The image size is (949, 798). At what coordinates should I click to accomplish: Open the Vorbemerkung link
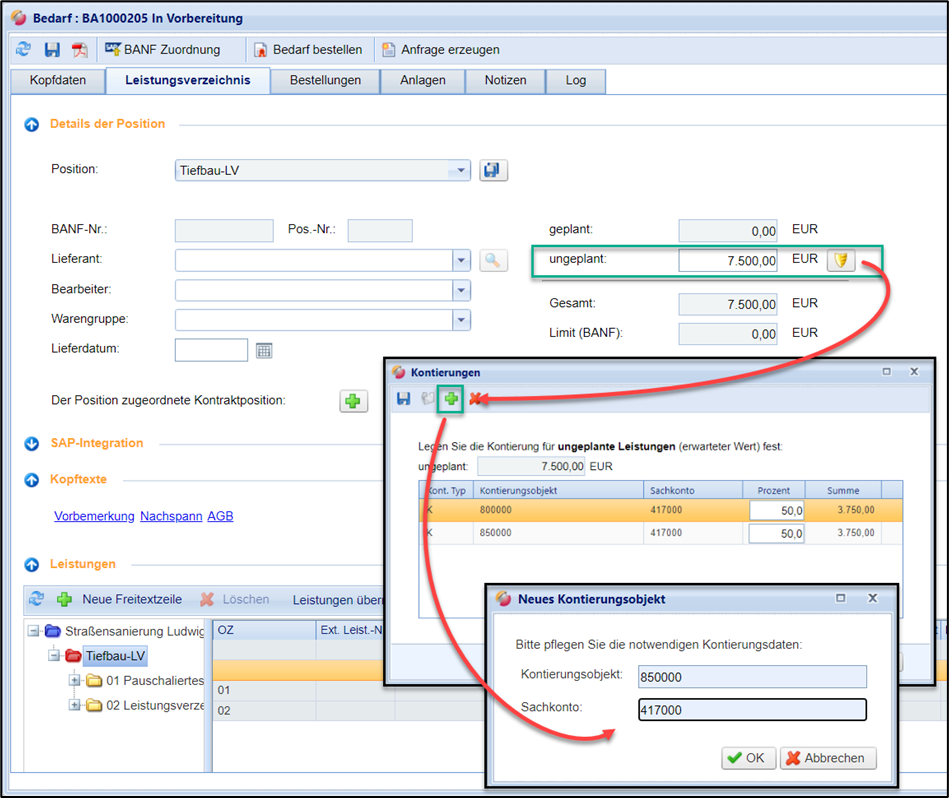coord(94,516)
